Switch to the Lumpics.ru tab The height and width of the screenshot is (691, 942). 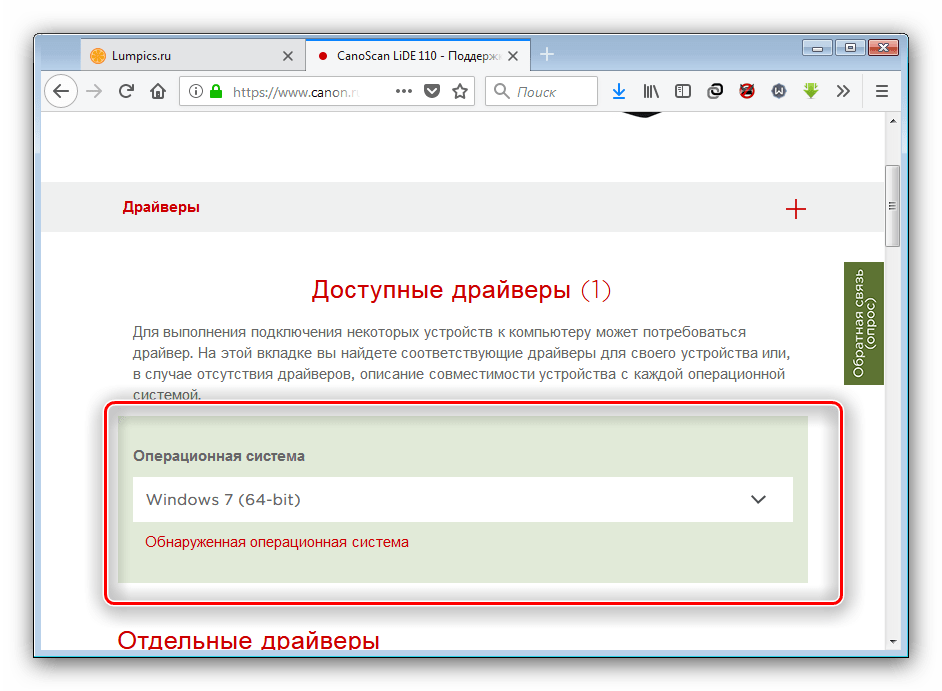click(180, 56)
